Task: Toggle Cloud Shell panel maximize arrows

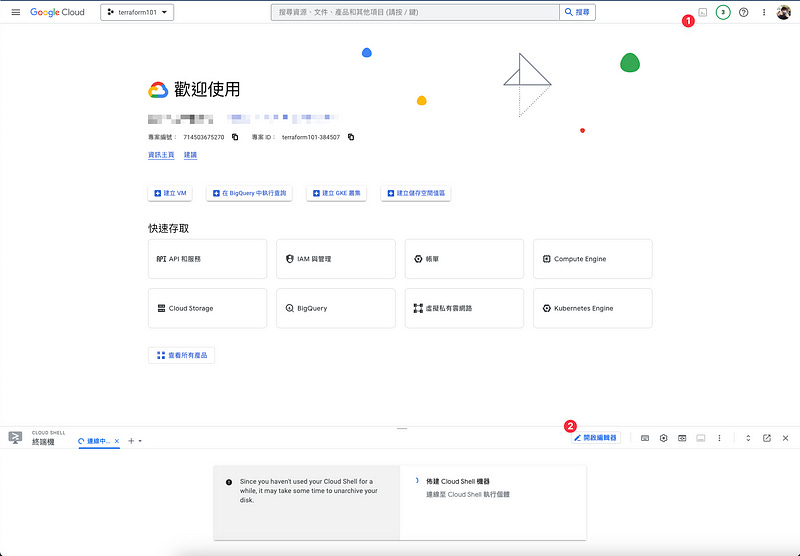Action: point(748,438)
